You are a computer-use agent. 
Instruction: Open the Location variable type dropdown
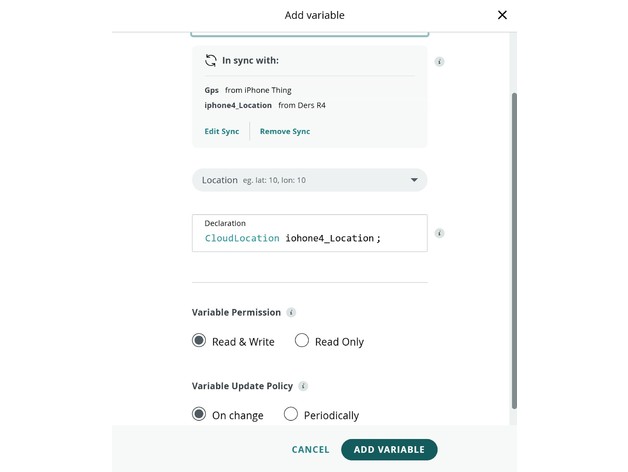(x=309, y=180)
